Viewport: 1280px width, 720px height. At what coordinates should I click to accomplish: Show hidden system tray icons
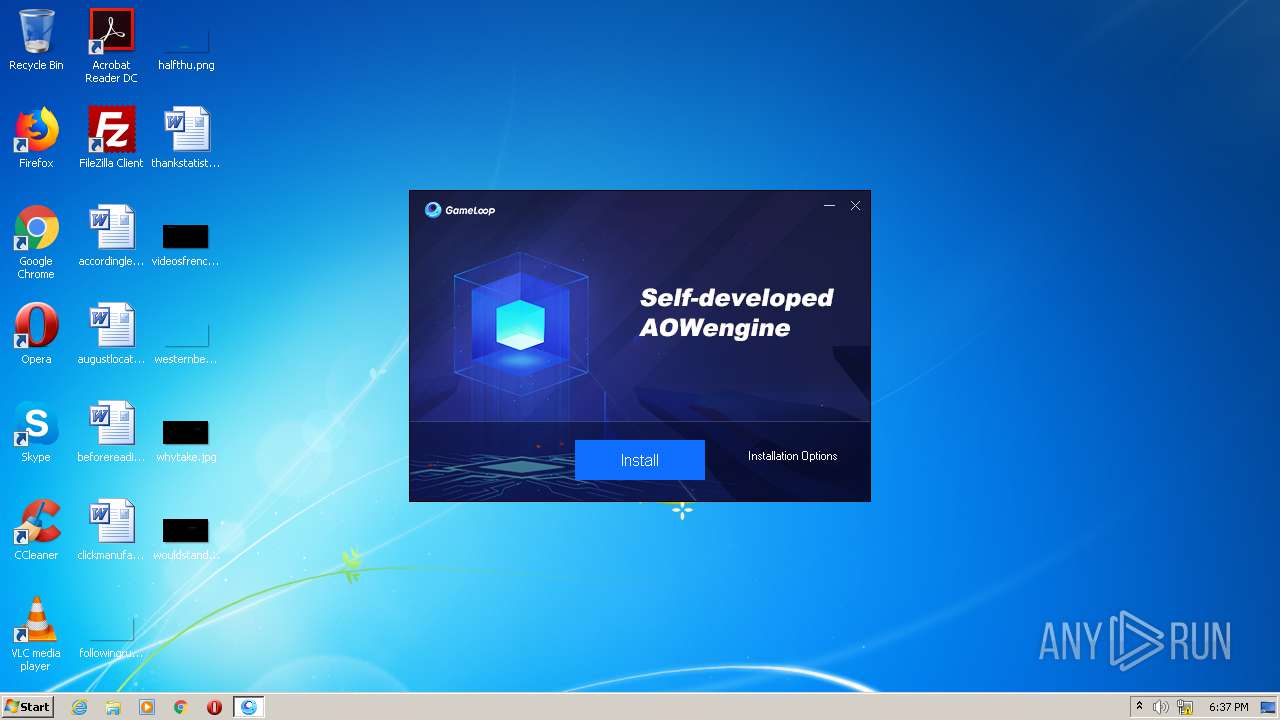(1139, 707)
